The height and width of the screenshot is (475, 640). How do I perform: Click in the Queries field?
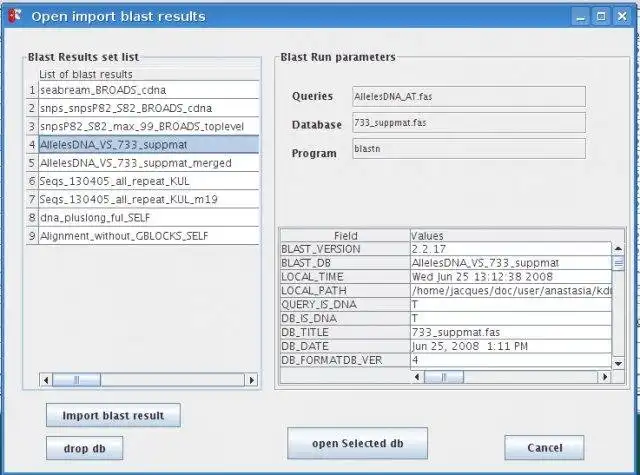pyautogui.click(x=469, y=96)
